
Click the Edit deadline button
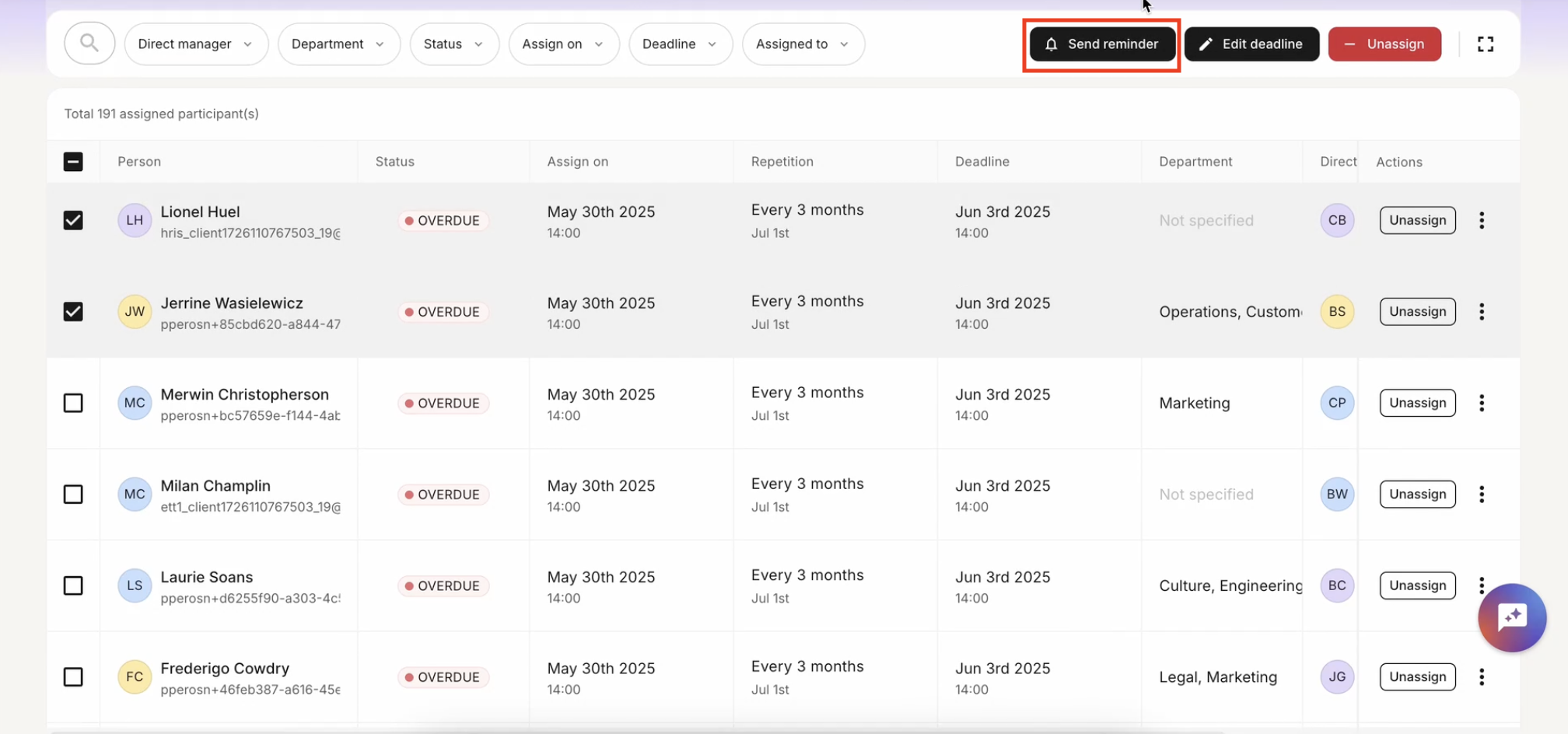pos(1251,44)
